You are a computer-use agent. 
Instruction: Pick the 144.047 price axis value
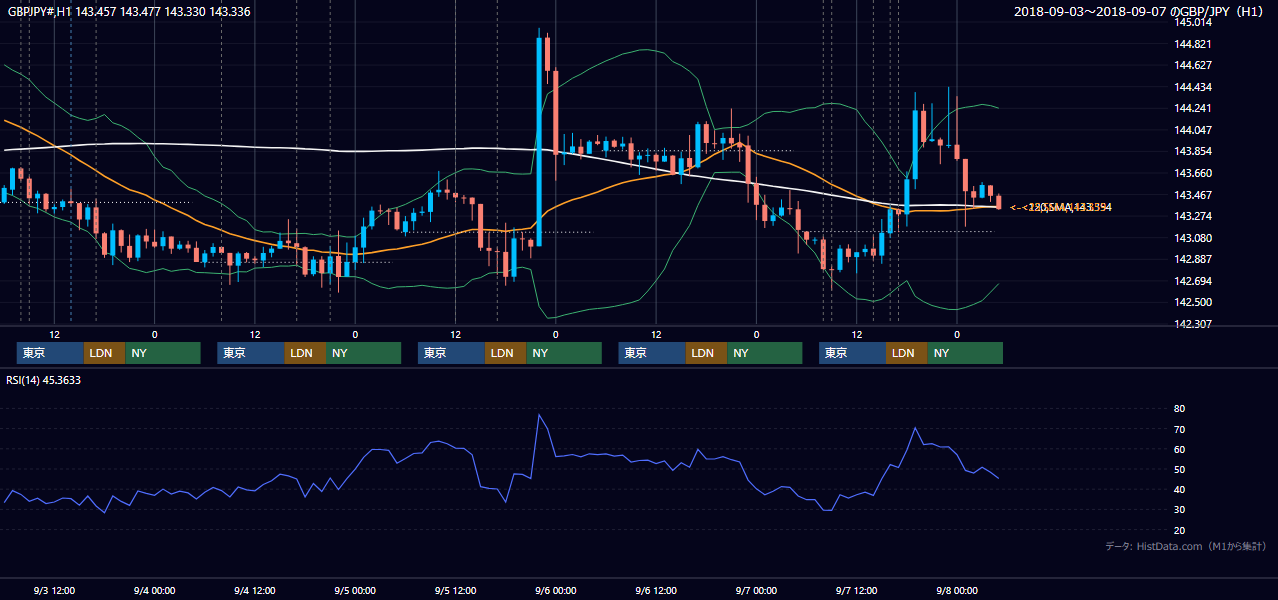tap(1192, 130)
